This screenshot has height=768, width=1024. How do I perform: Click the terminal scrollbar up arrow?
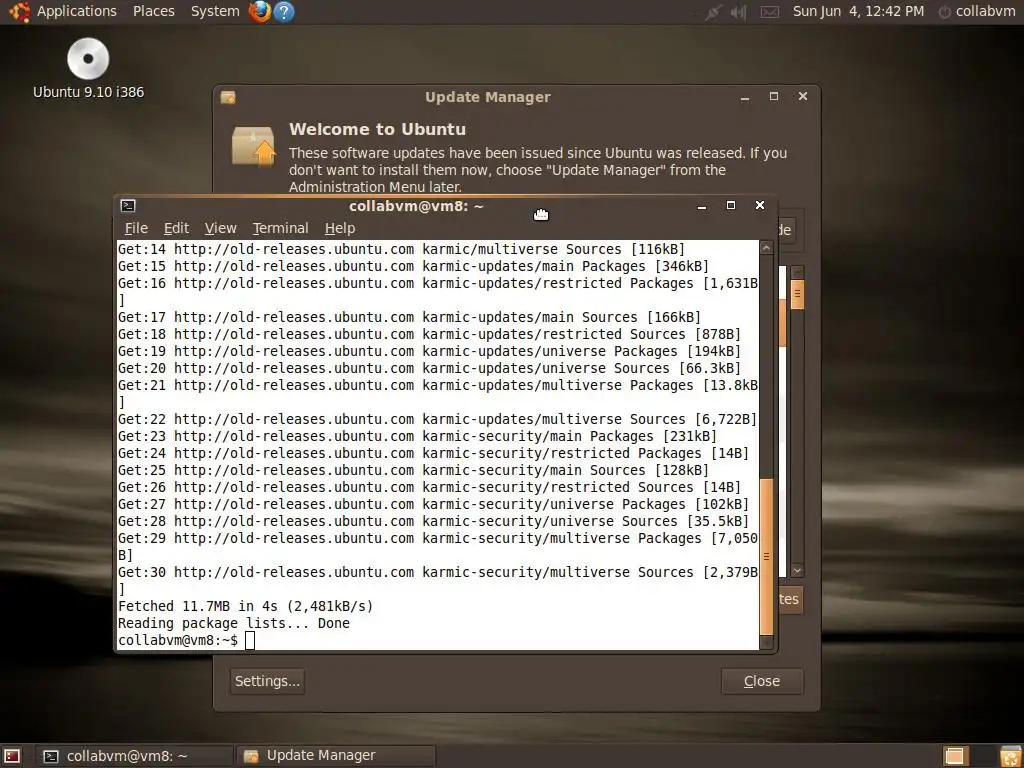pyautogui.click(x=767, y=248)
